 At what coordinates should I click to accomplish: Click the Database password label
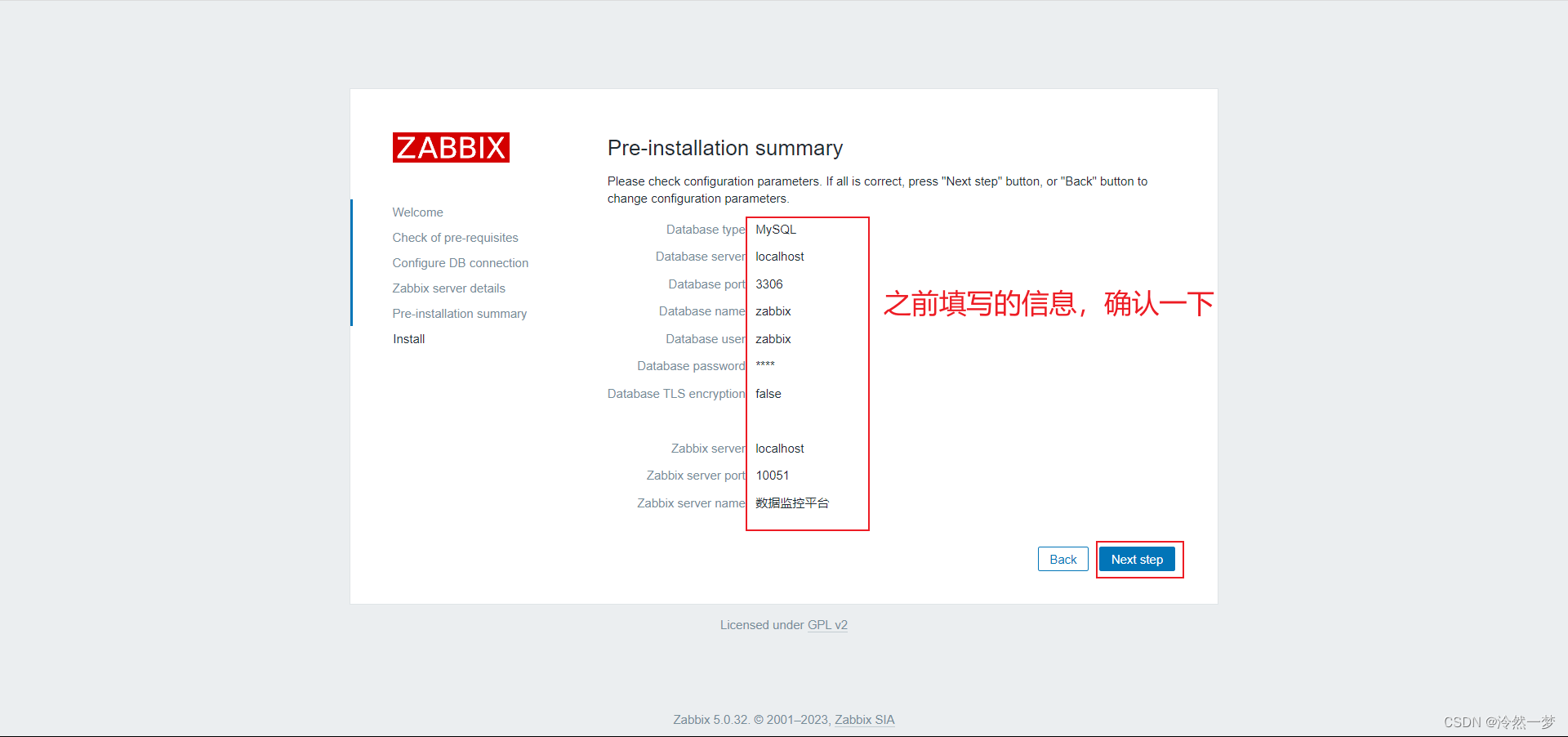(691, 366)
